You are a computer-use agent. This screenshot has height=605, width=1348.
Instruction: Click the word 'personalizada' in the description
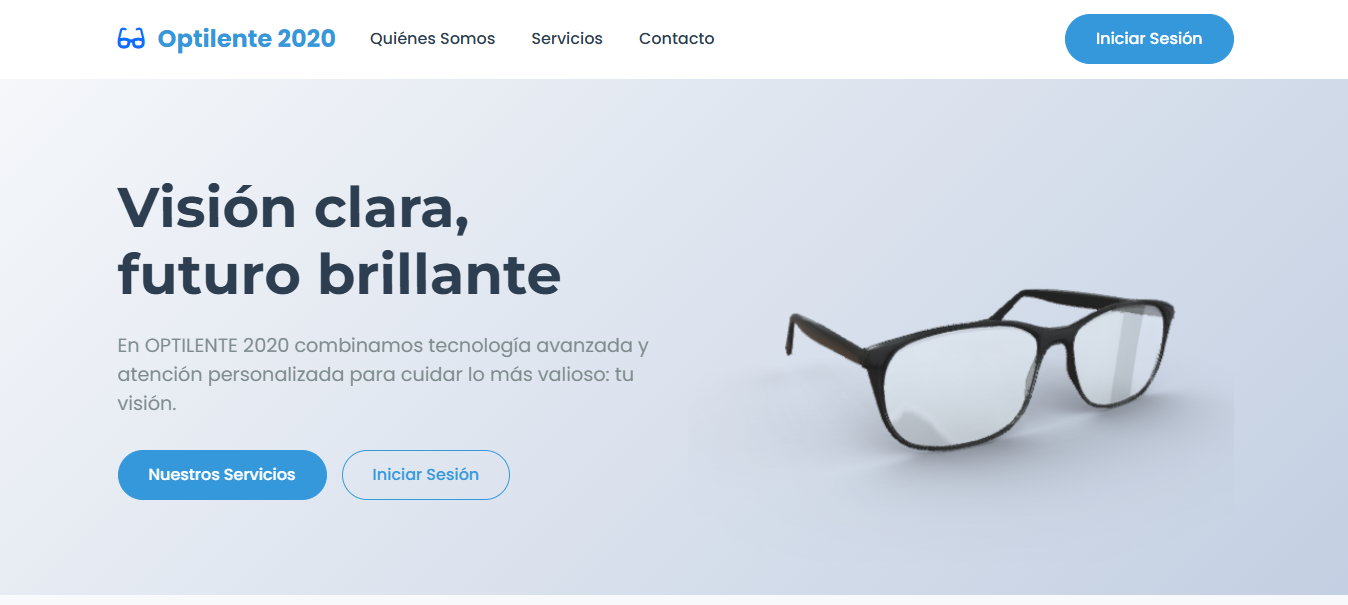click(x=264, y=375)
